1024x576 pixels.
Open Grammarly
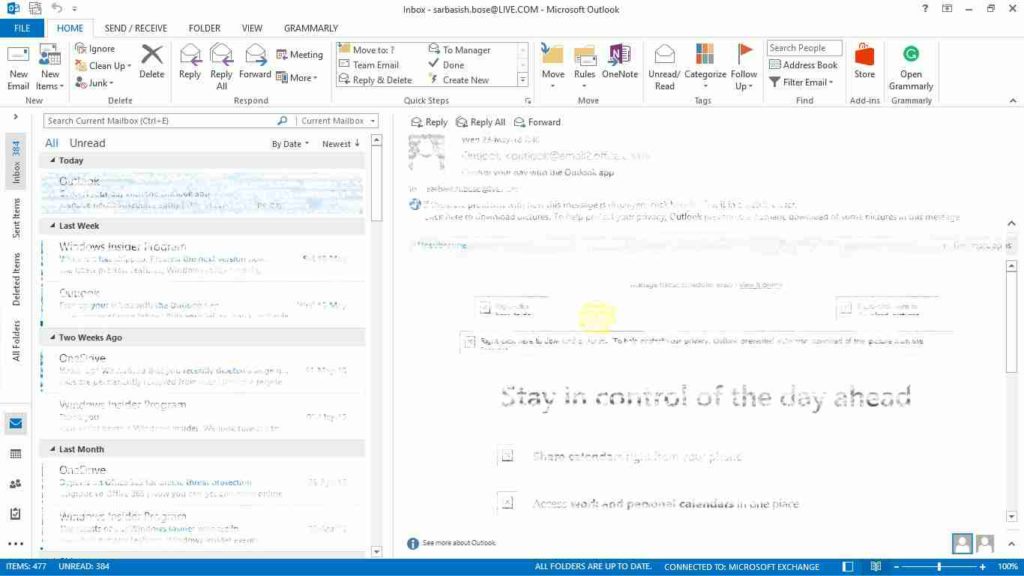[x=910, y=67]
